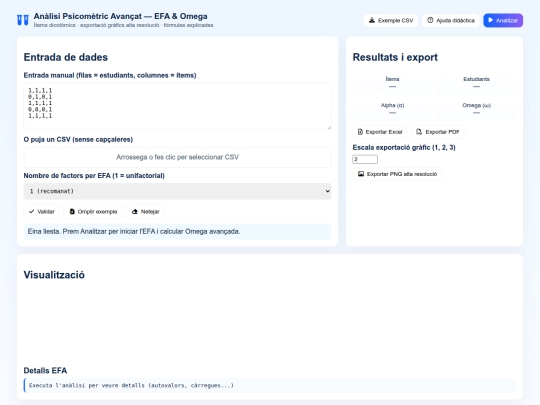
Task: Download the Exemple CSV file
Action: point(391,20)
